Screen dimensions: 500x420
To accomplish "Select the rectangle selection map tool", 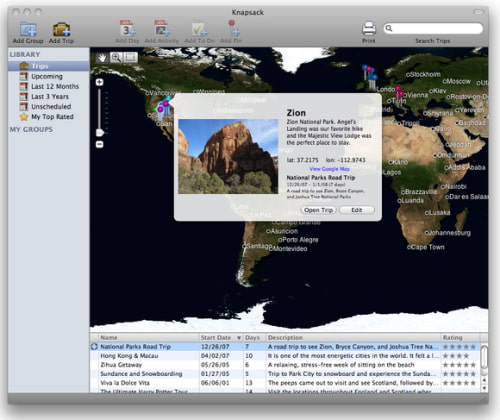I will click(x=130, y=58).
